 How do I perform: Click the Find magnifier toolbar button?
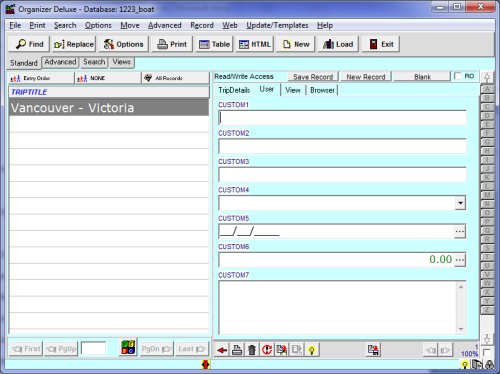(x=29, y=44)
